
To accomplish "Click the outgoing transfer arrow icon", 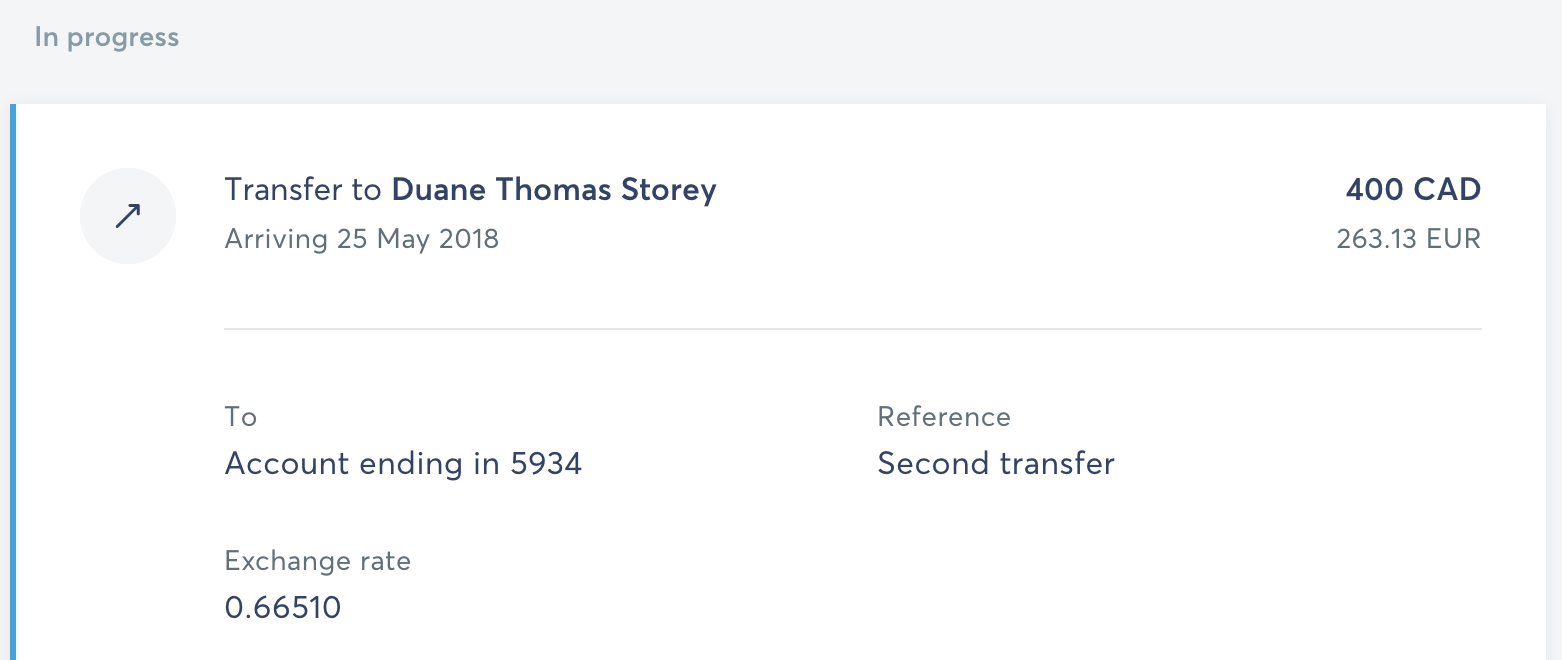I will tap(128, 216).
